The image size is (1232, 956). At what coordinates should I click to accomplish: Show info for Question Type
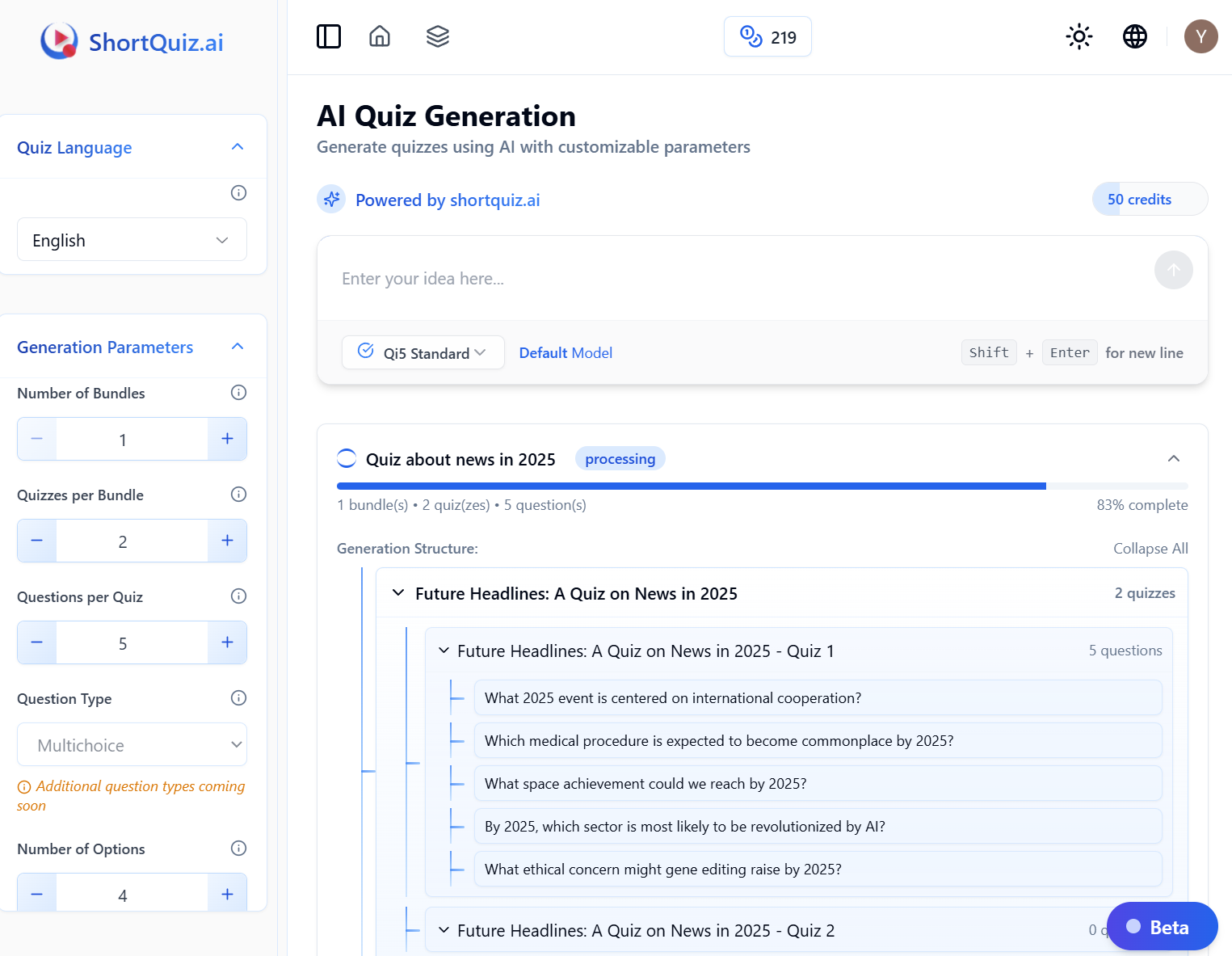[238, 697]
